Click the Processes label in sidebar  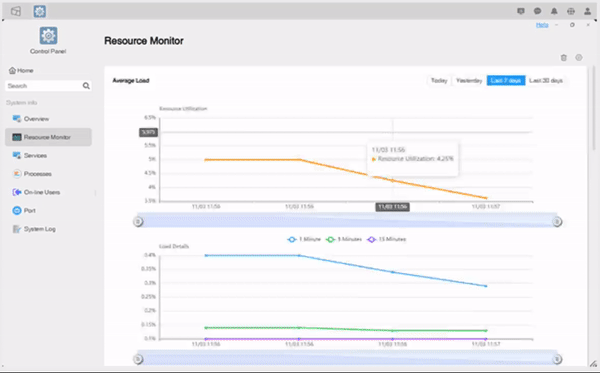(38, 174)
